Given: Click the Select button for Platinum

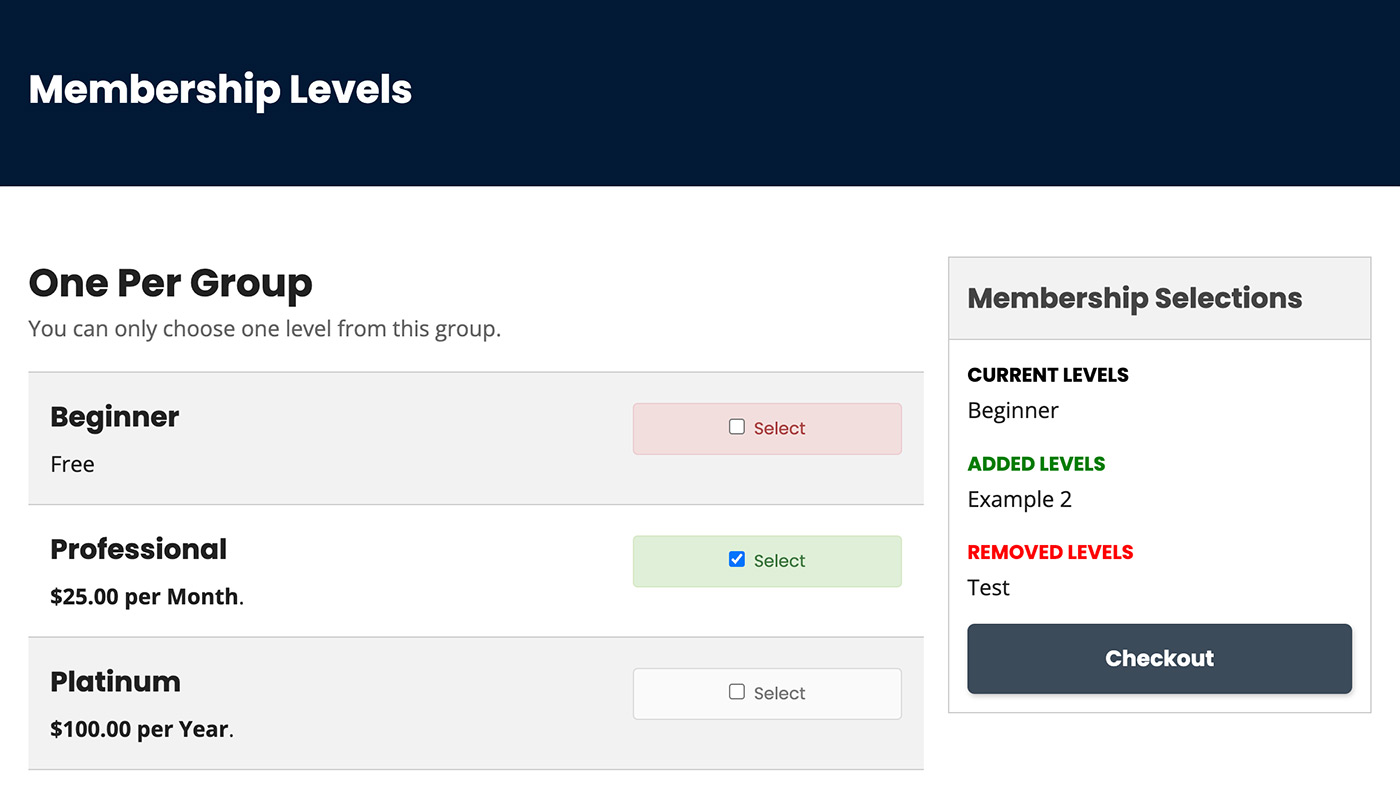Looking at the screenshot, I should (x=767, y=693).
